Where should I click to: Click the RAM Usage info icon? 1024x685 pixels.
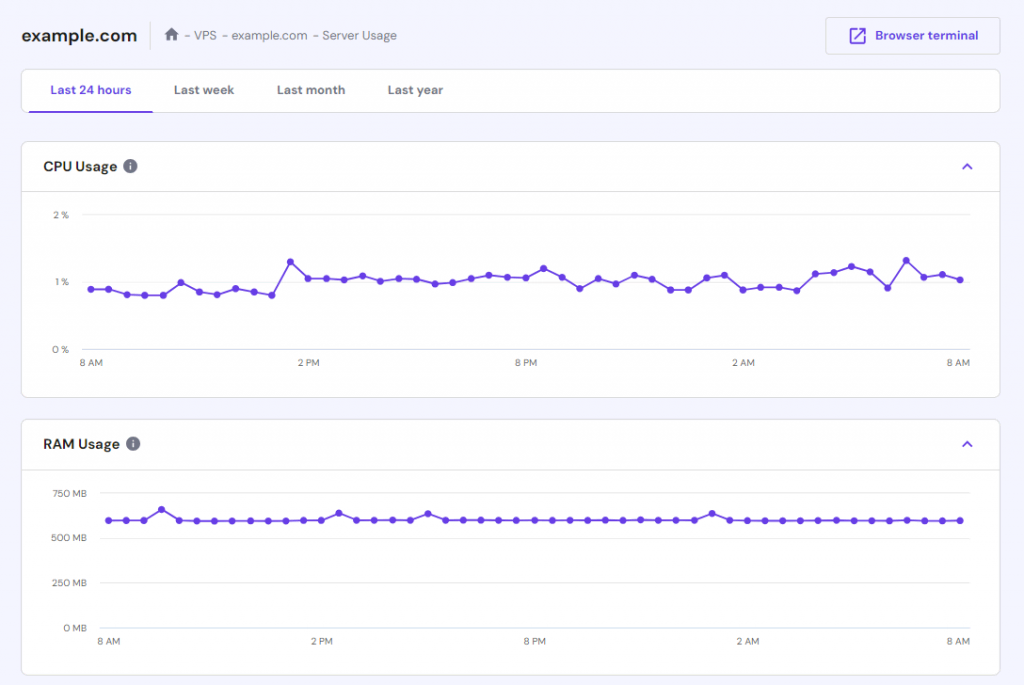(x=133, y=444)
